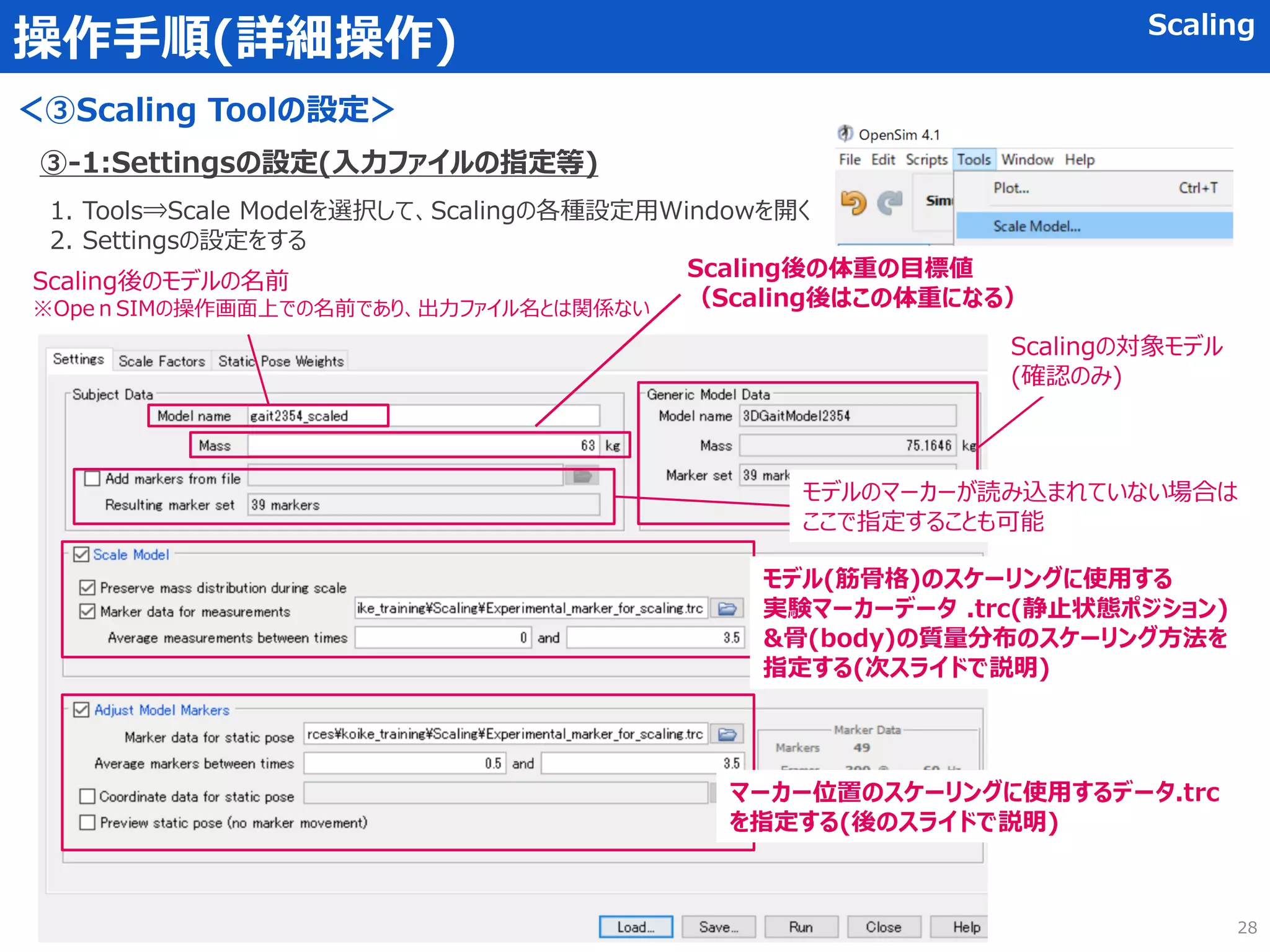Click the Marker data for static pose path field

506,734
